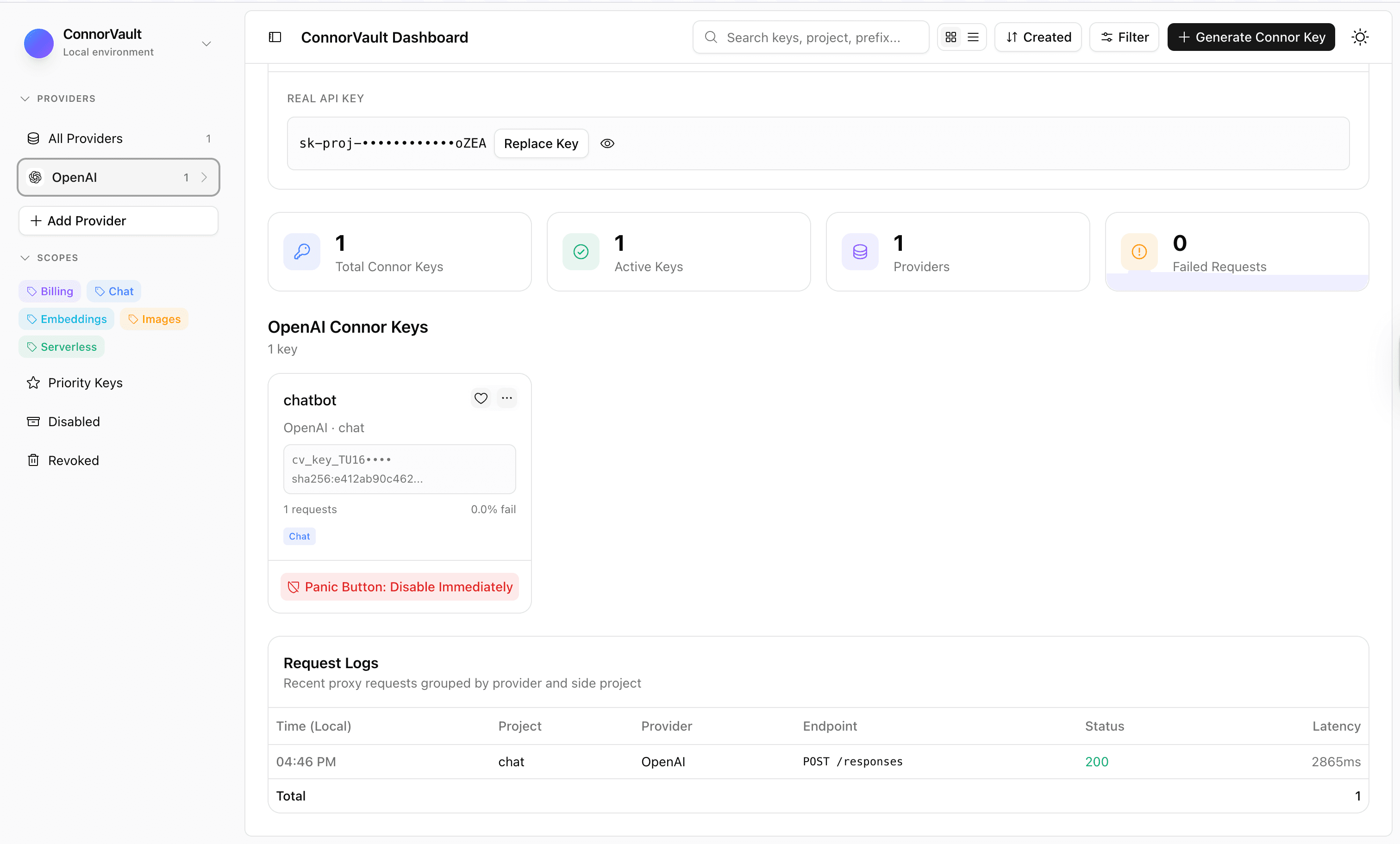Collapse the Providers section
The image size is (1400, 844).
pyautogui.click(x=25, y=99)
